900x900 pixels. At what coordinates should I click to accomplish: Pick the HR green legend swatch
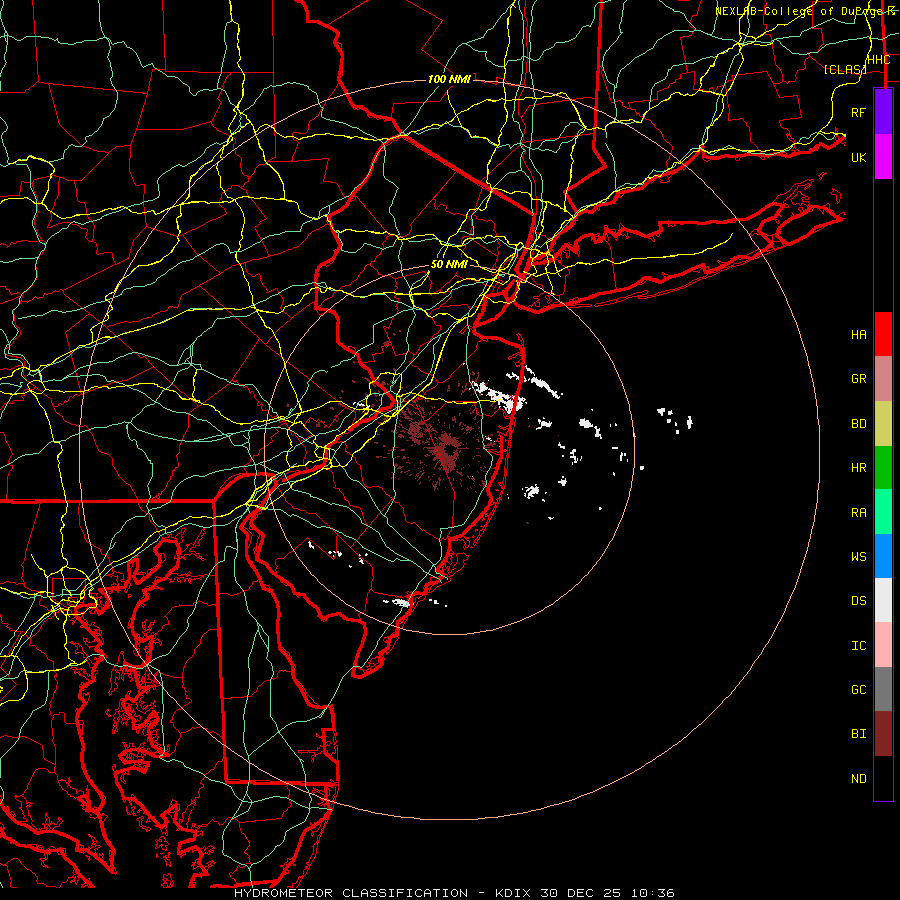coord(883,467)
